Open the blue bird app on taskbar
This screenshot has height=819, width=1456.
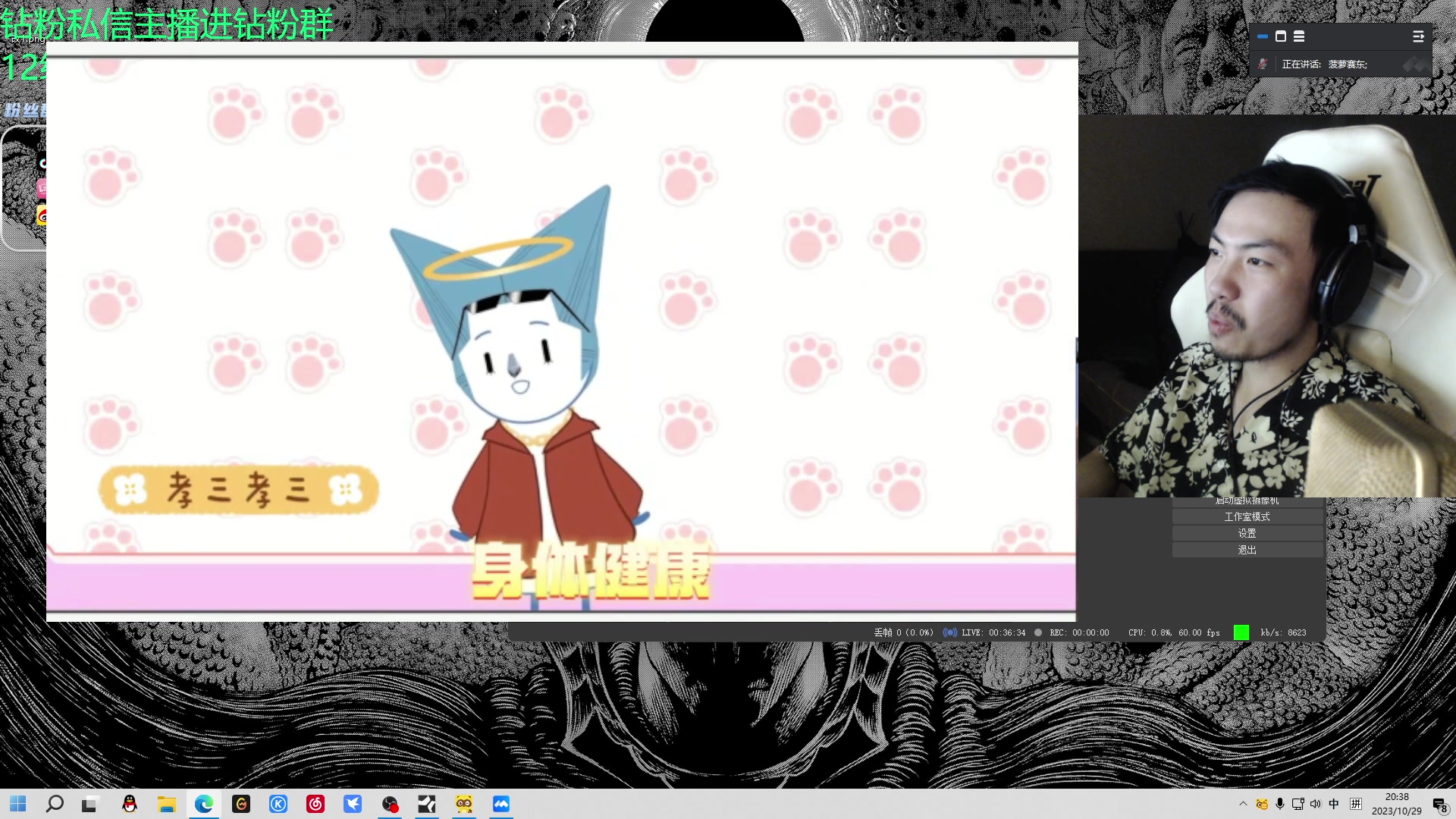point(353,804)
